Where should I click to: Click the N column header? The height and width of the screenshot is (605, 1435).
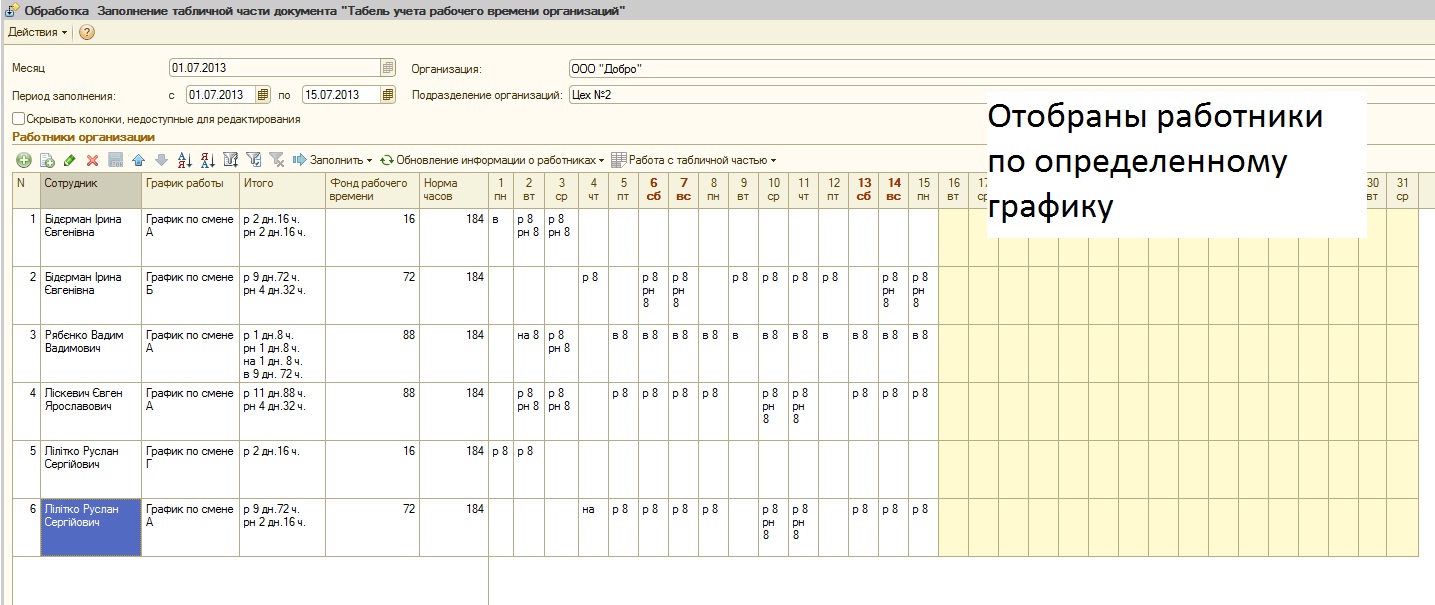pos(26,190)
